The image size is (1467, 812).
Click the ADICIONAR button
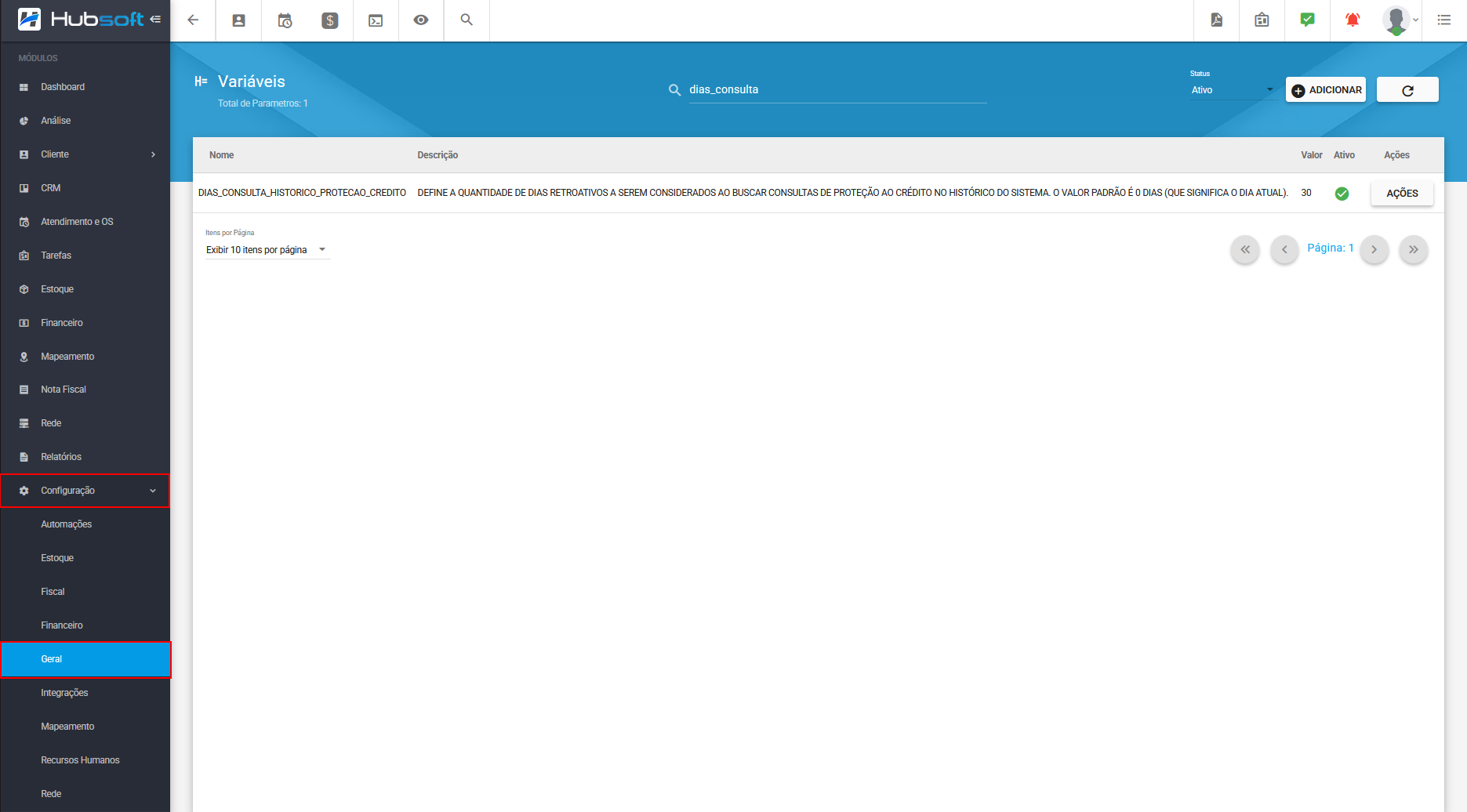click(x=1326, y=90)
